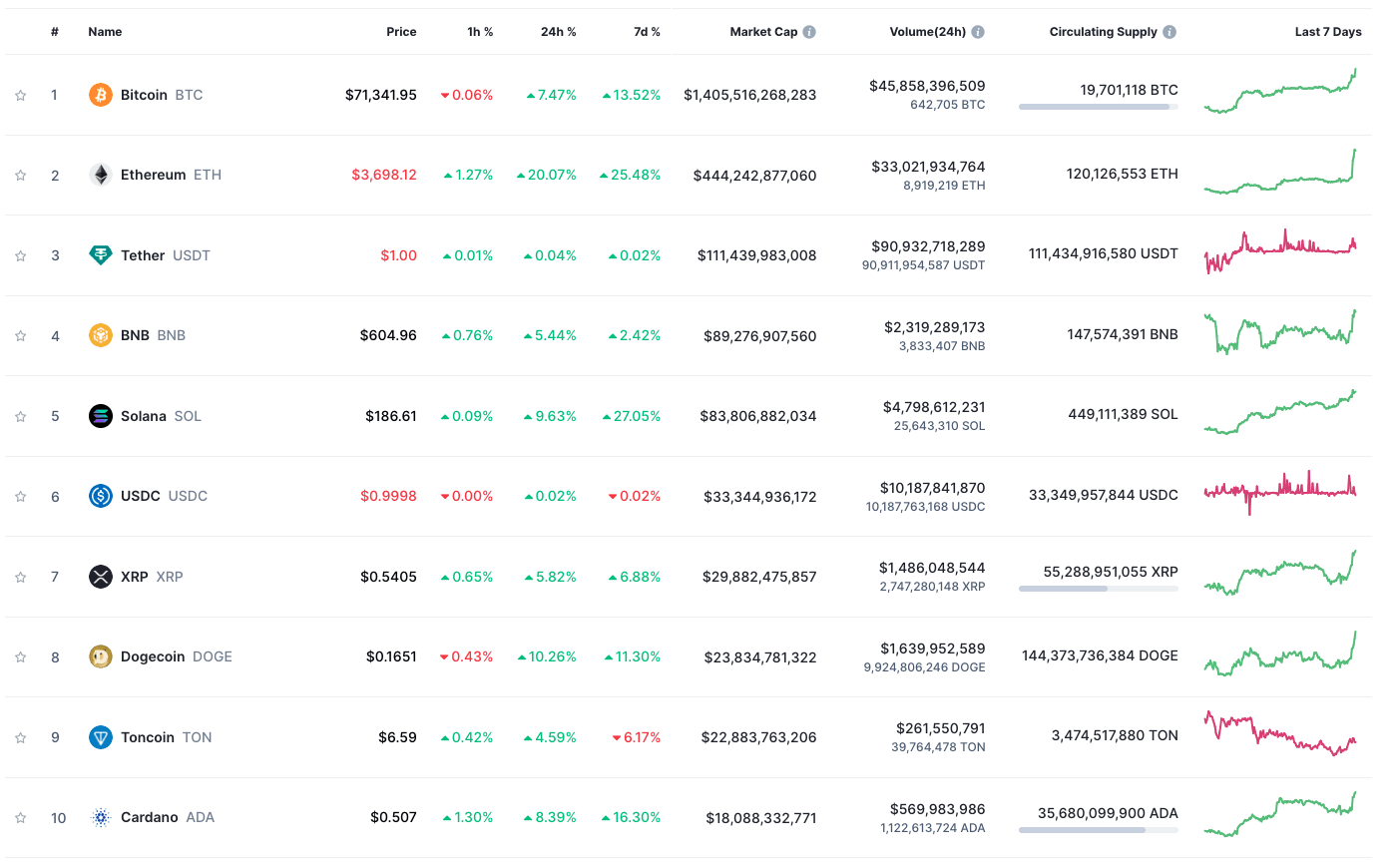The image size is (1400, 865).
Task: Sort coins by 24h % change
Action: pyautogui.click(x=558, y=32)
